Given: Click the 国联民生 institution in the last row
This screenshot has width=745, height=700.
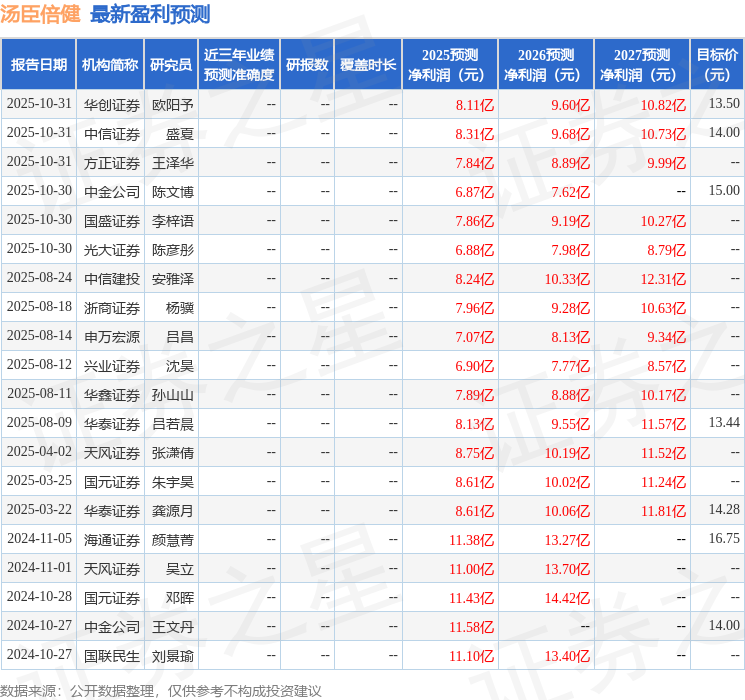Looking at the screenshot, I should click(x=111, y=656).
